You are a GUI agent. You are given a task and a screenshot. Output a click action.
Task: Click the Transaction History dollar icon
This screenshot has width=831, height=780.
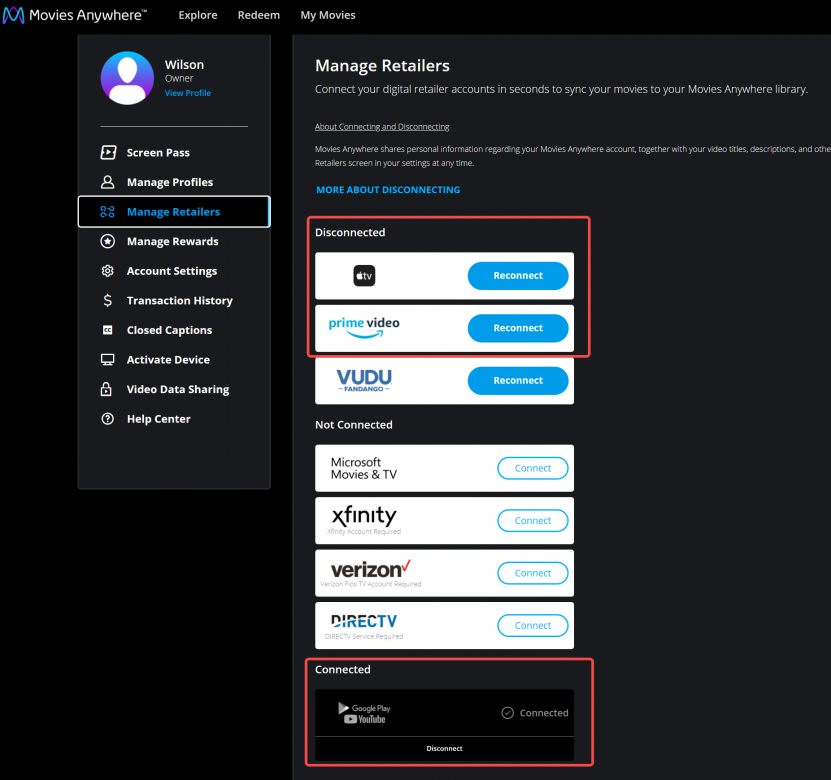click(x=108, y=300)
